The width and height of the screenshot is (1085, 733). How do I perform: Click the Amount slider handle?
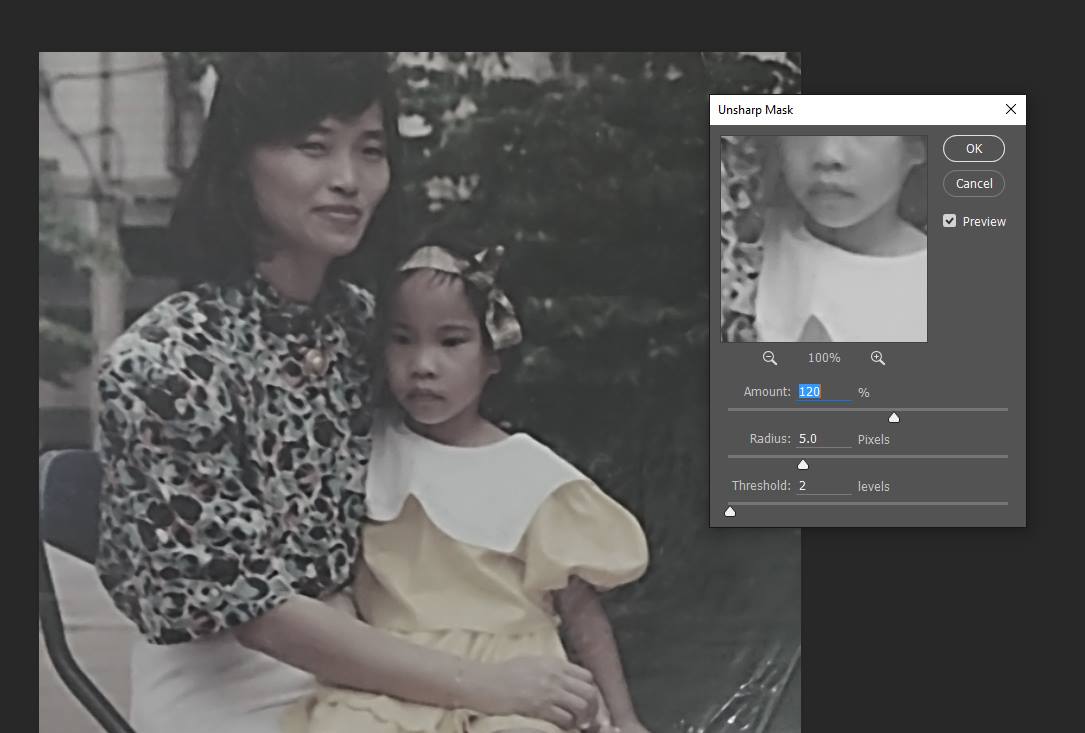click(x=894, y=417)
